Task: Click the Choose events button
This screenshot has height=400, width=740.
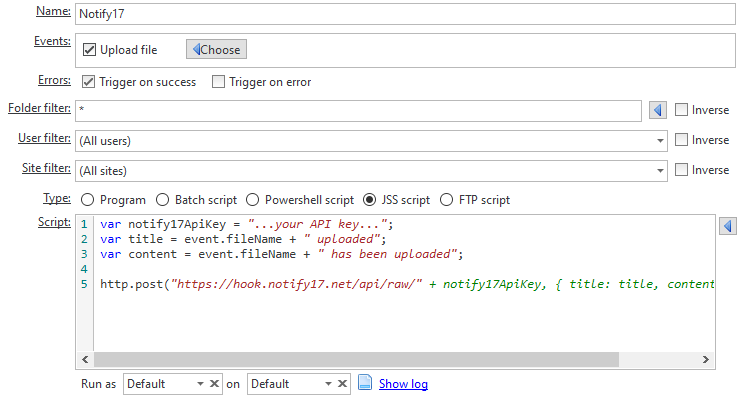Action: [x=216, y=50]
